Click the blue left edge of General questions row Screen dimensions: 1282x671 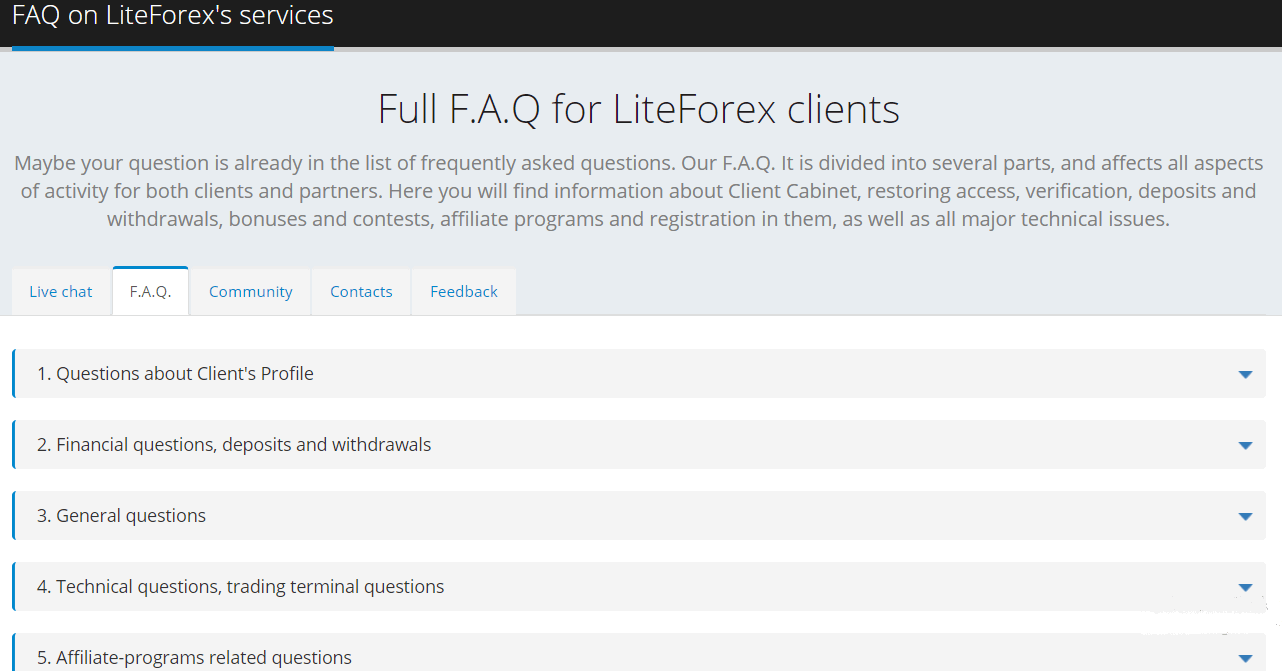point(14,516)
